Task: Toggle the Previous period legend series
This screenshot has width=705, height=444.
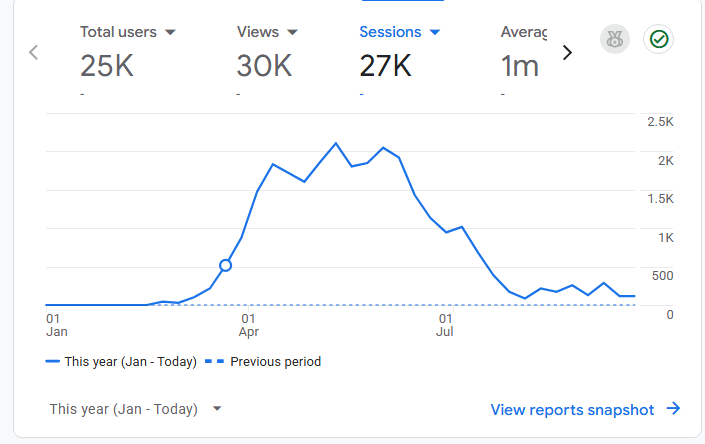Action: pos(263,362)
